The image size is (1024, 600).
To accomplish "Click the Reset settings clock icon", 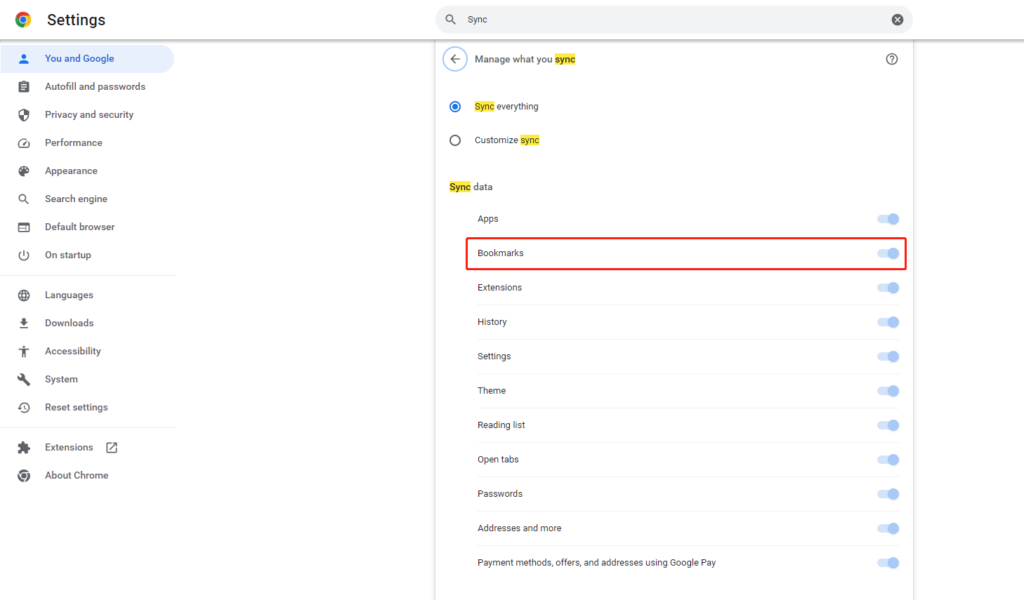I will [x=24, y=407].
